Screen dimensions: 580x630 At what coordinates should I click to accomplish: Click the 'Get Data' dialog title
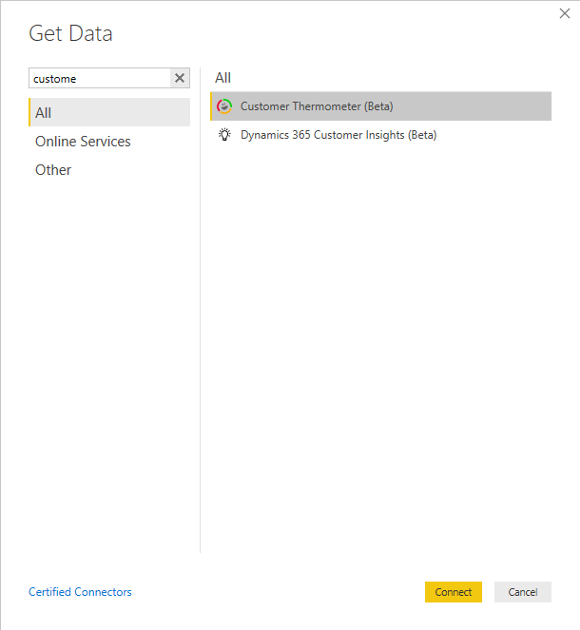(x=71, y=33)
